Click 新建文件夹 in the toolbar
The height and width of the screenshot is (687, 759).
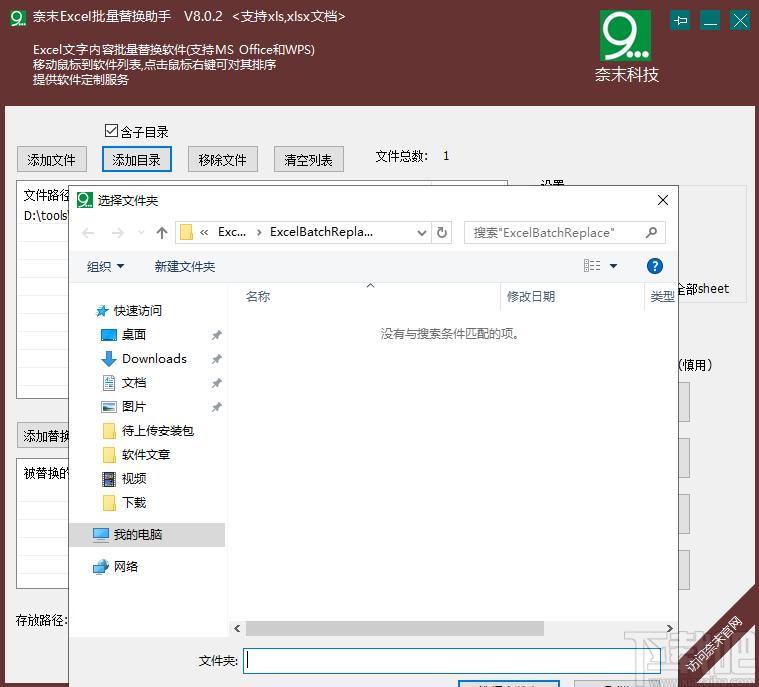click(184, 266)
